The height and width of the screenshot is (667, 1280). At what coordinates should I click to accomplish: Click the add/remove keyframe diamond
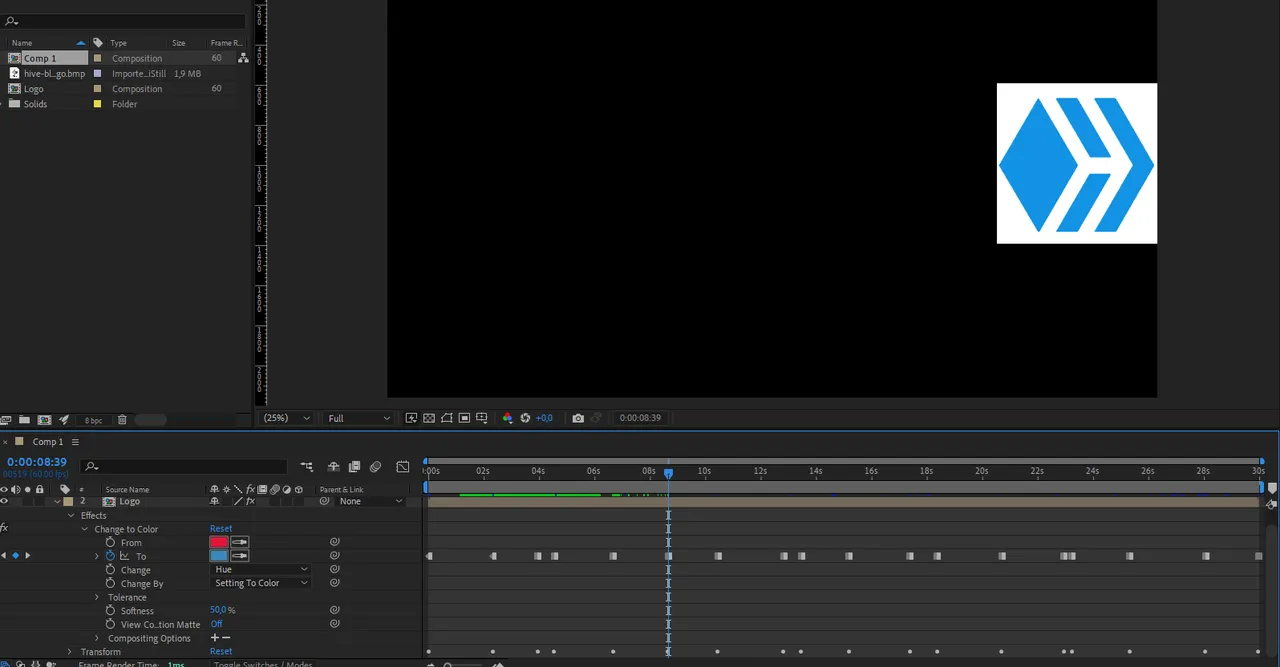15,556
